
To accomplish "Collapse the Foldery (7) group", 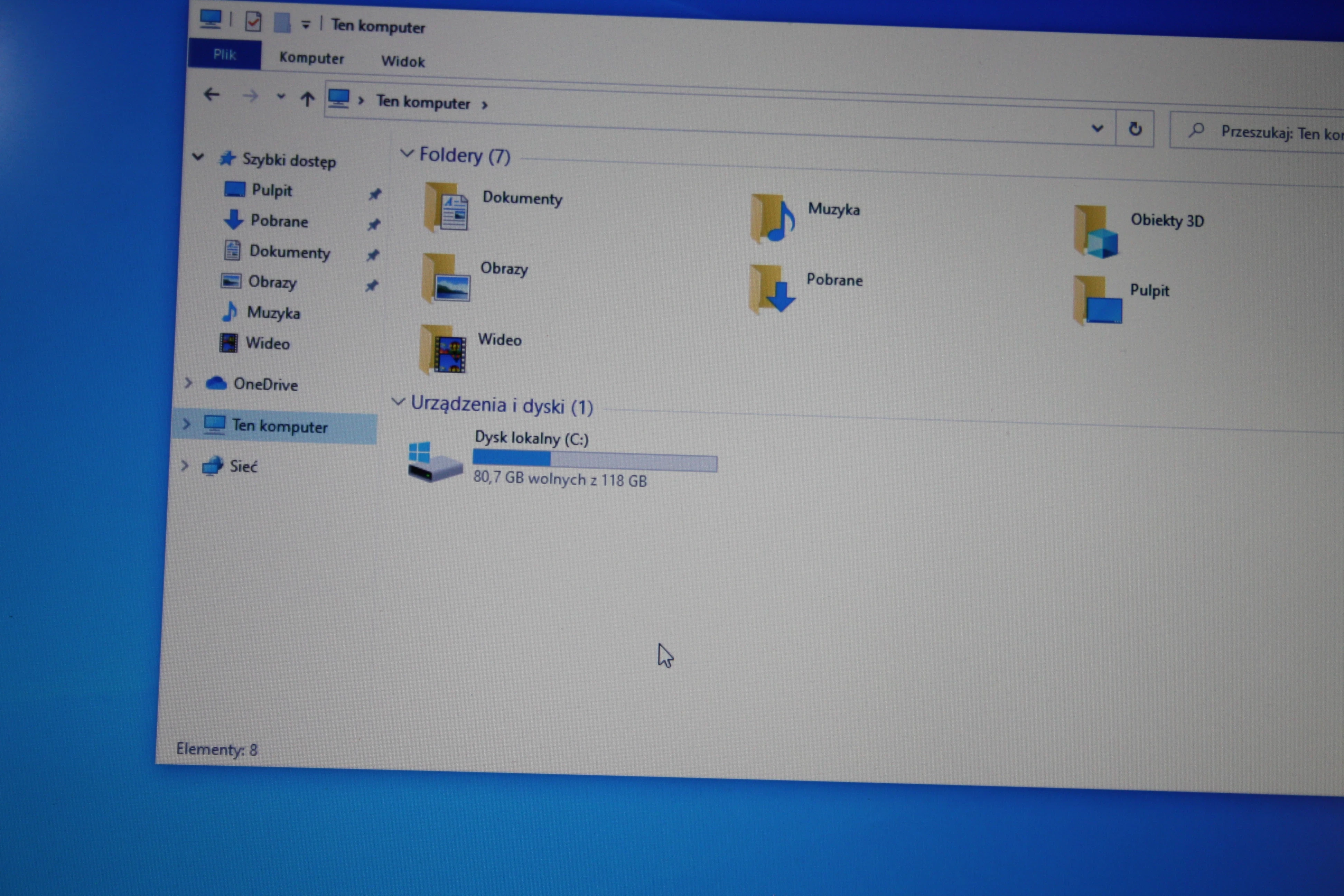I will pyautogui.click(x=407, y=153).
